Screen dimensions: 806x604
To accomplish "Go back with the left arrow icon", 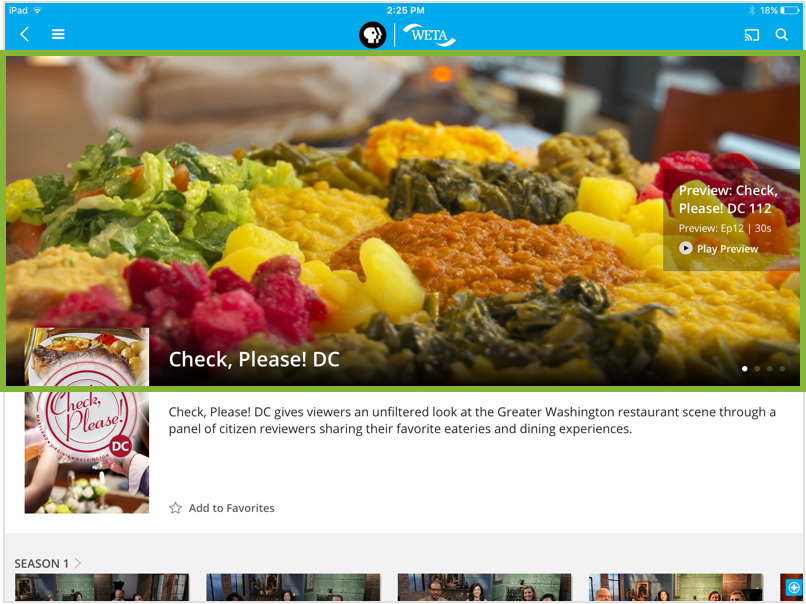I will point(24,34).
